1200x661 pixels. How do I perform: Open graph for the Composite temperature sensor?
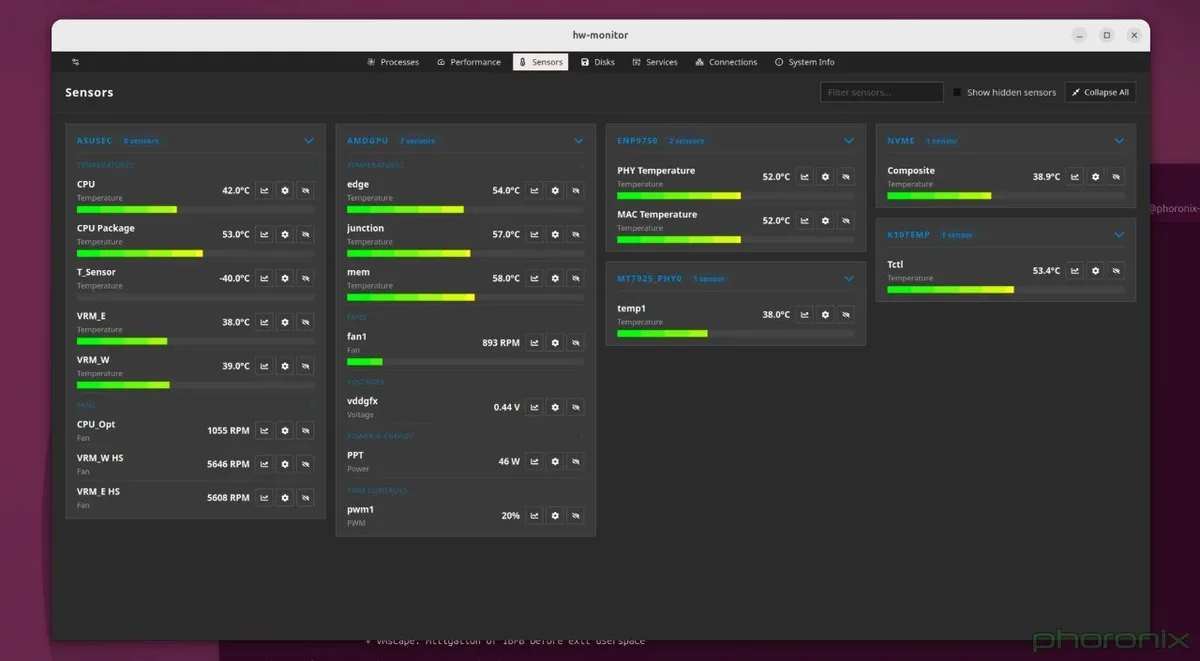[x=1074, y=176]
